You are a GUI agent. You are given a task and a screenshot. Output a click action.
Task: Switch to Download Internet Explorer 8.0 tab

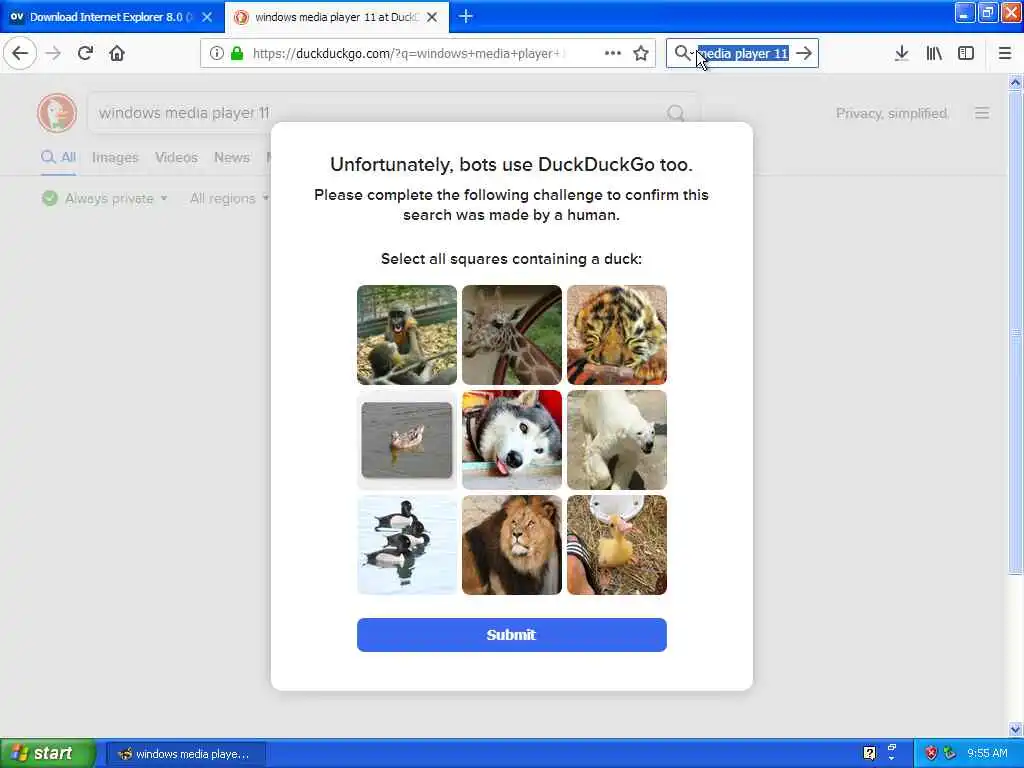tap(112, 17)
